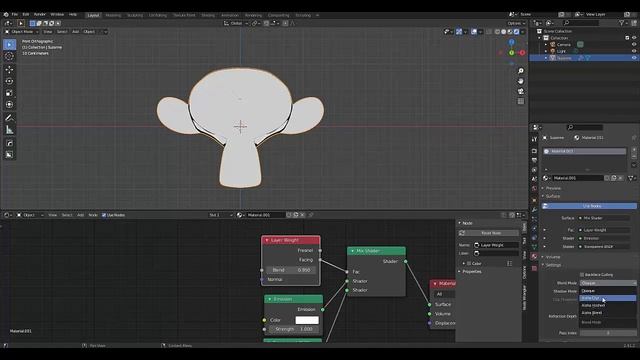Click the outliner filter funnel icon
The height and width of the screenshot is (360, 640).
[621, 23]
